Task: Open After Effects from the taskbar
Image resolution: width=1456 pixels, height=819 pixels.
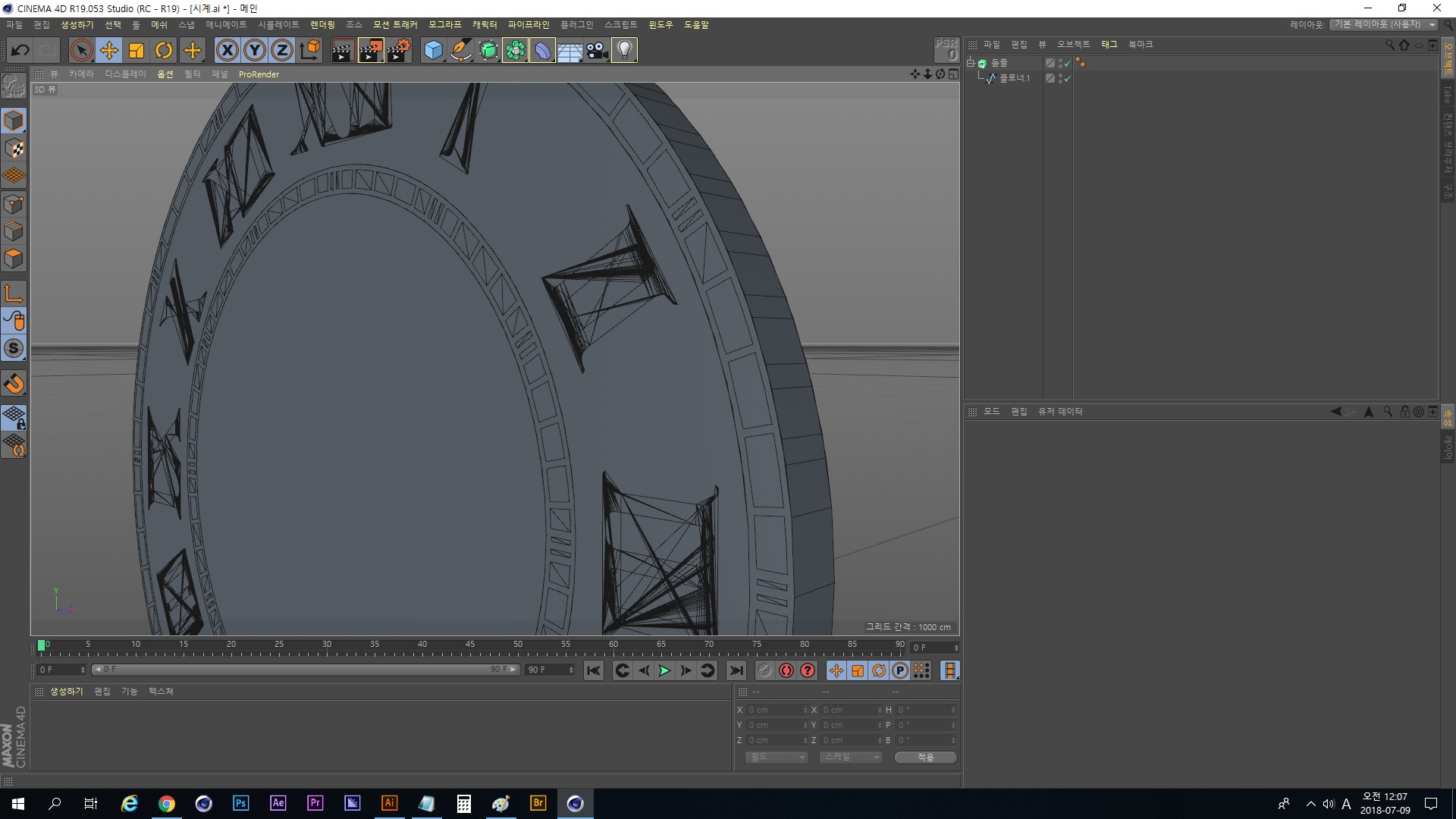Action: [278, 803]
